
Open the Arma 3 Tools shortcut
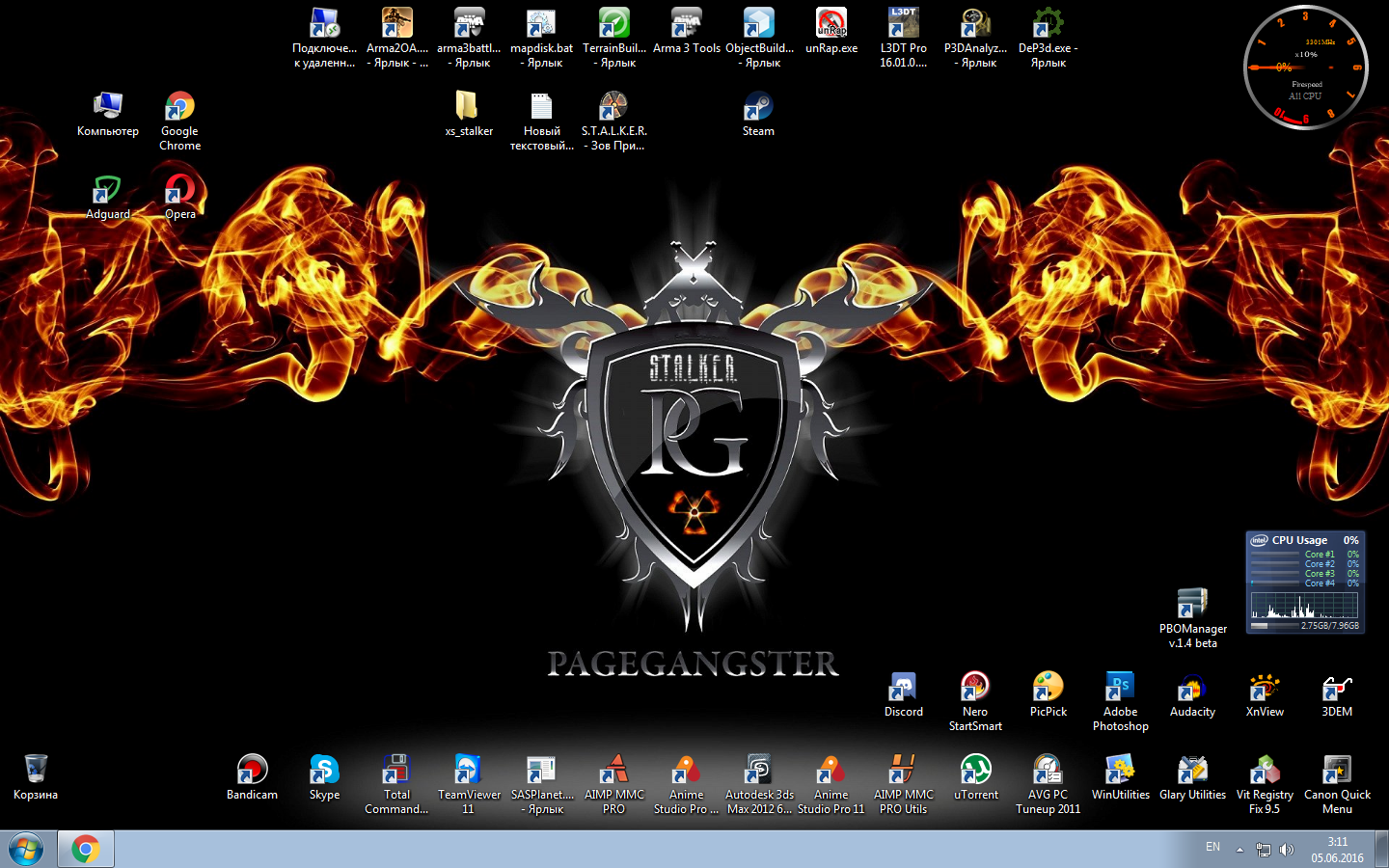tap(686, 24)
